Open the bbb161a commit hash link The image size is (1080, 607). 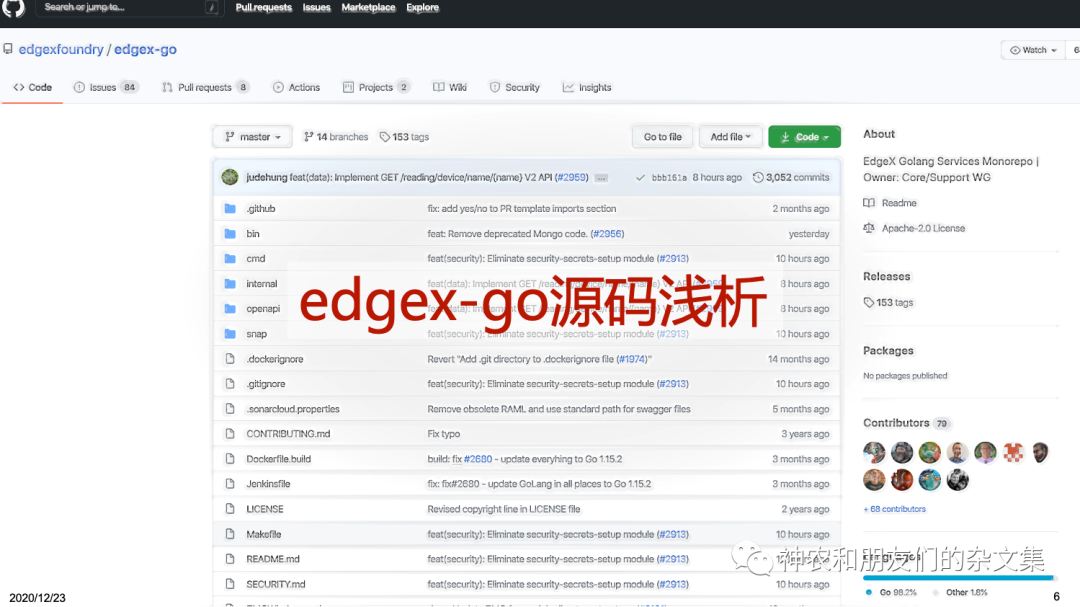(669, 178)
